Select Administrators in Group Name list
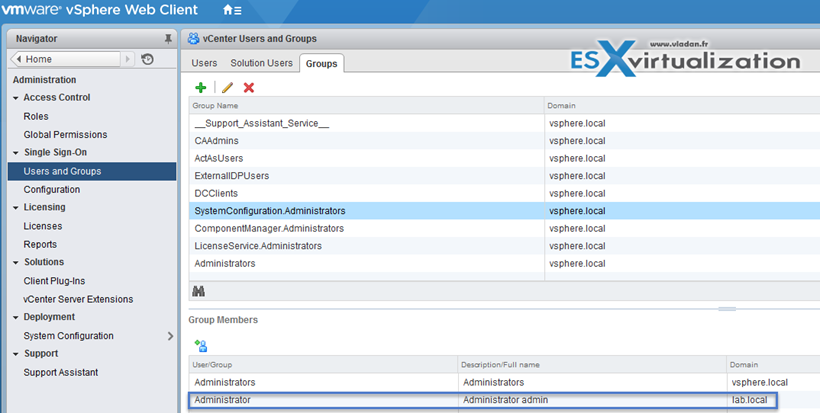Screen dimensions: 820x413 (x=505, y=263)
